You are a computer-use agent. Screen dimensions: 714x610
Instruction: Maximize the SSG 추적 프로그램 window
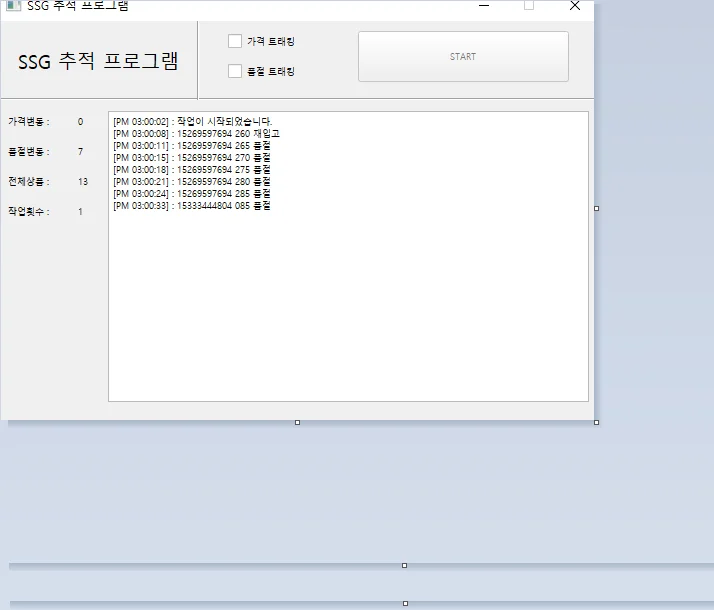tap(529, 5)
